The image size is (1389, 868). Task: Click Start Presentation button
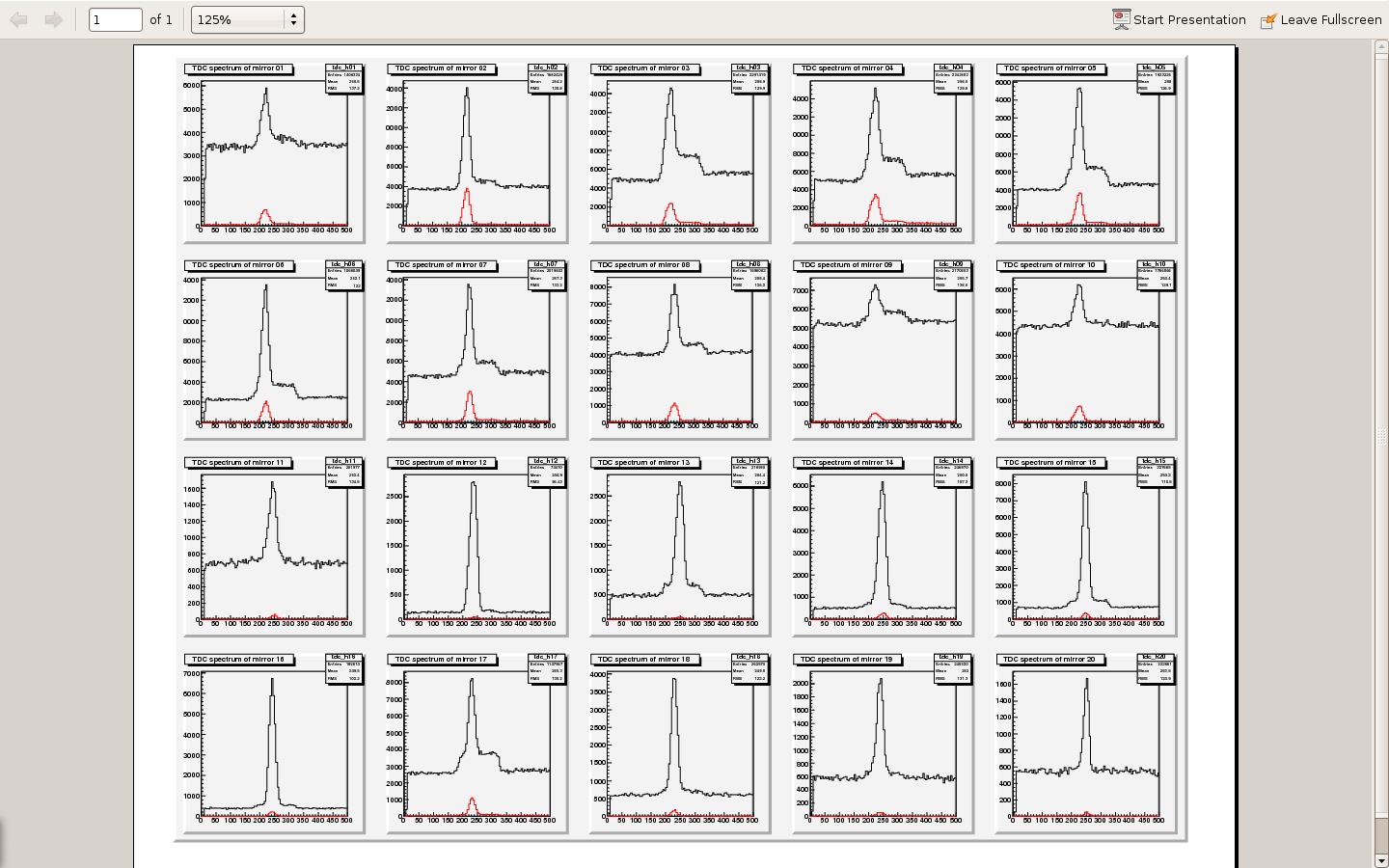coord(1179,19)
